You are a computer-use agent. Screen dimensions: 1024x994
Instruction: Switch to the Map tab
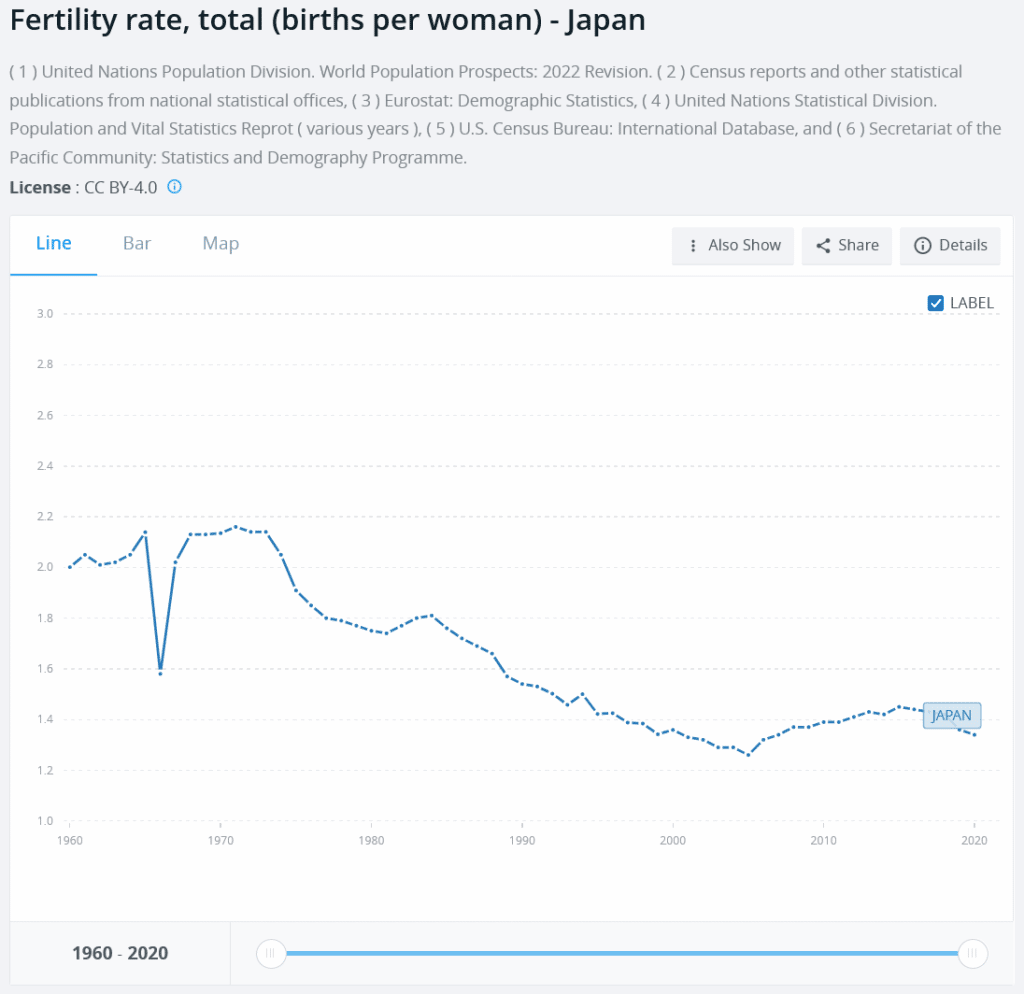[x=220, y=243]
